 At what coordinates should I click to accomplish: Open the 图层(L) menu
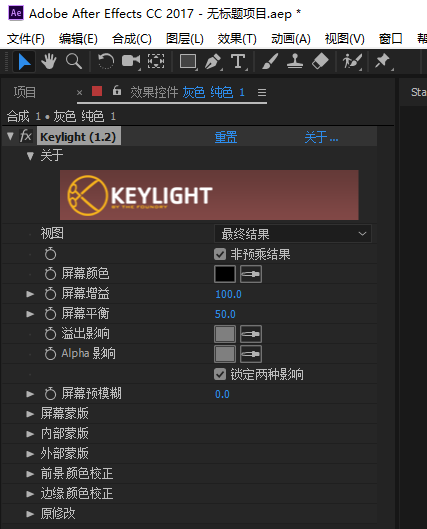click(x=184, y=39)
